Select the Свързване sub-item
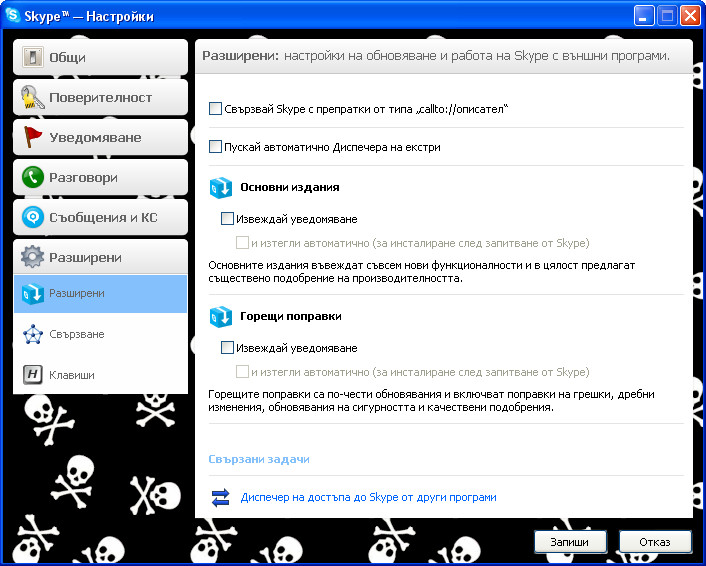This screenshot has height=566, width=706. pyautogui.click(x=100, y=334)
